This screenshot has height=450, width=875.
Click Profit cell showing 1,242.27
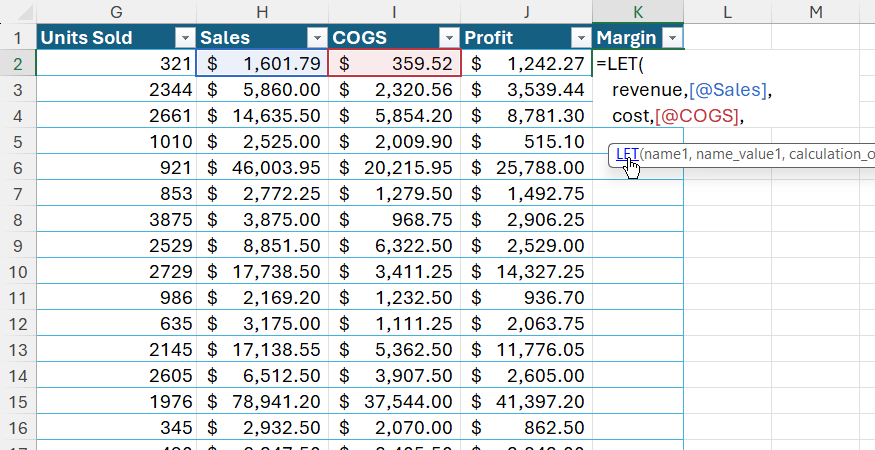coord(526,64)
